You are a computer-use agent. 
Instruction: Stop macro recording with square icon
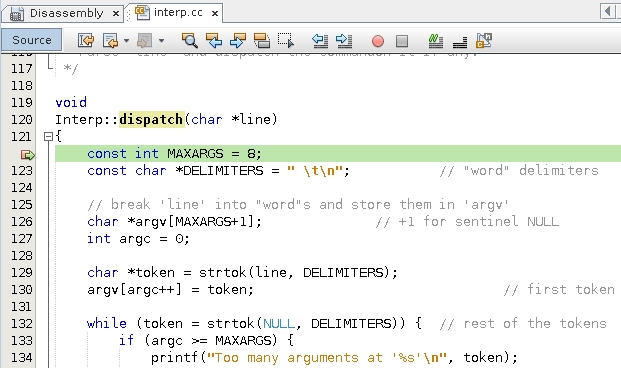click(x=402, y=41)
